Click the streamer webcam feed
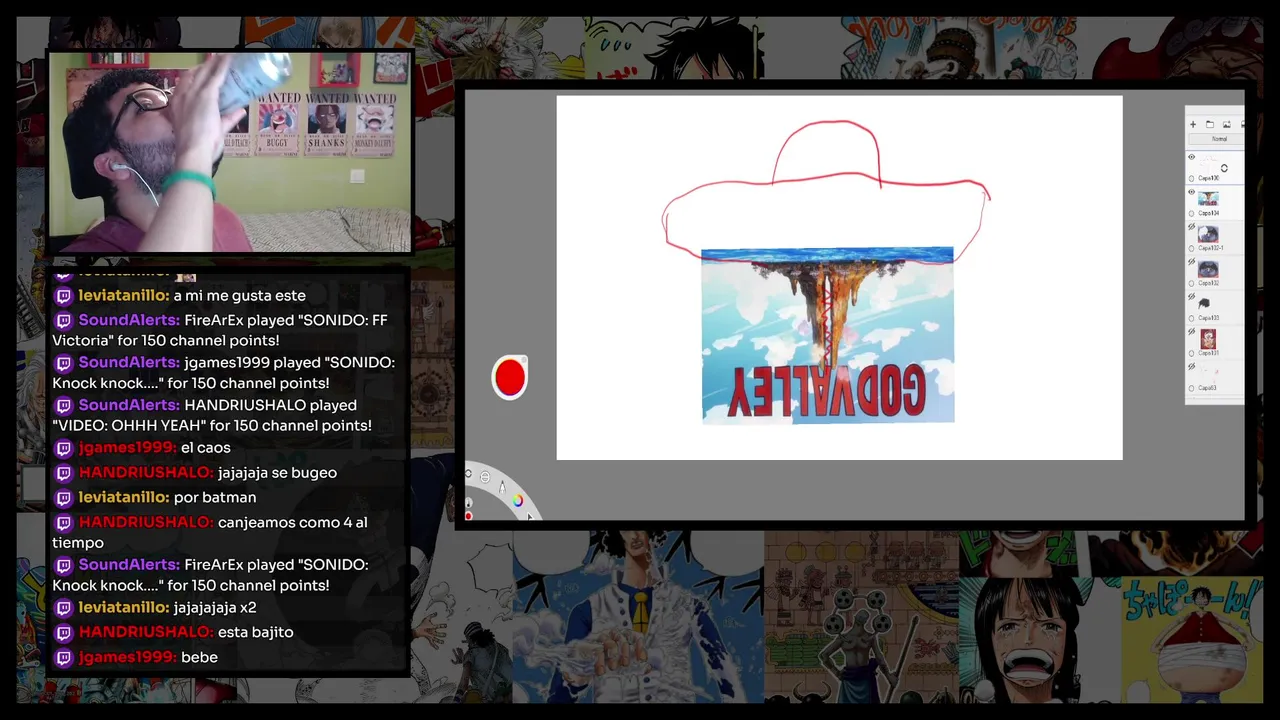This screenshot has height=720, width=1280. click(x=230, y=152)
